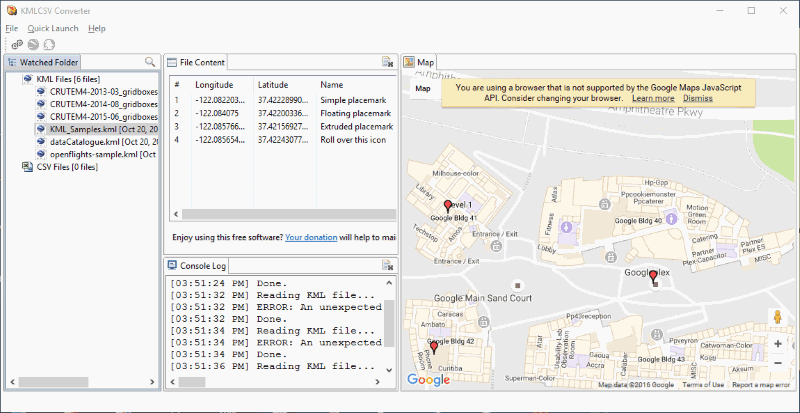
Task: Open the 'Your donation' link
Action: [x=311, y=237]
